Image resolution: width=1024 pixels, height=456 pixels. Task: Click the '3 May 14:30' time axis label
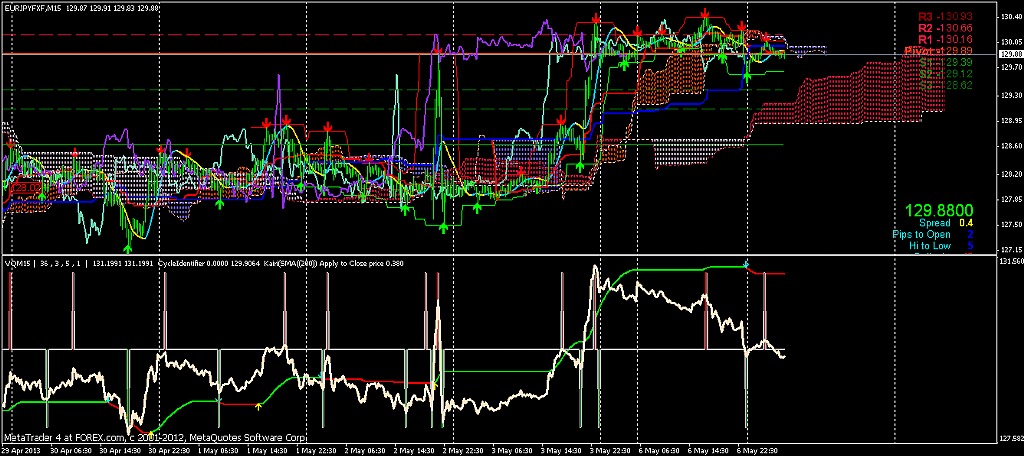pyautogui.click(x=560, y=451)
